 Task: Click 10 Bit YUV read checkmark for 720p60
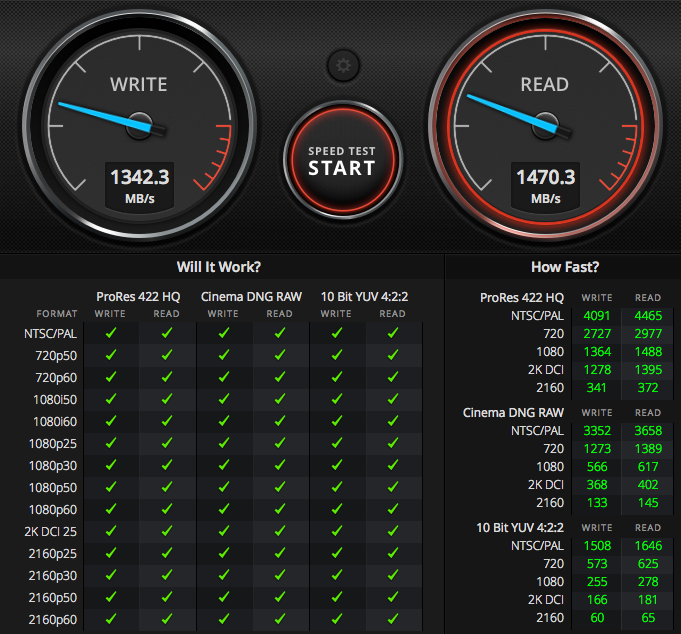pyautogui.click(x=393, y=376)
